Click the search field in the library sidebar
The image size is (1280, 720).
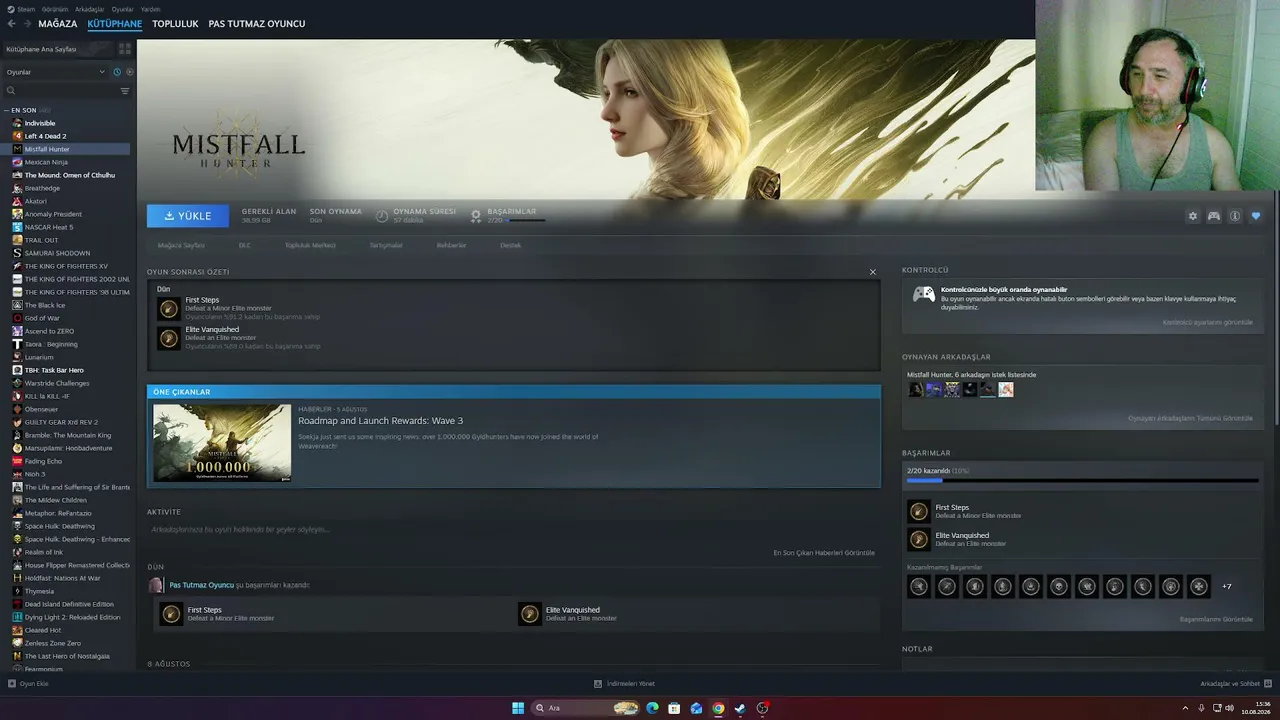click(x=62, y=91)
